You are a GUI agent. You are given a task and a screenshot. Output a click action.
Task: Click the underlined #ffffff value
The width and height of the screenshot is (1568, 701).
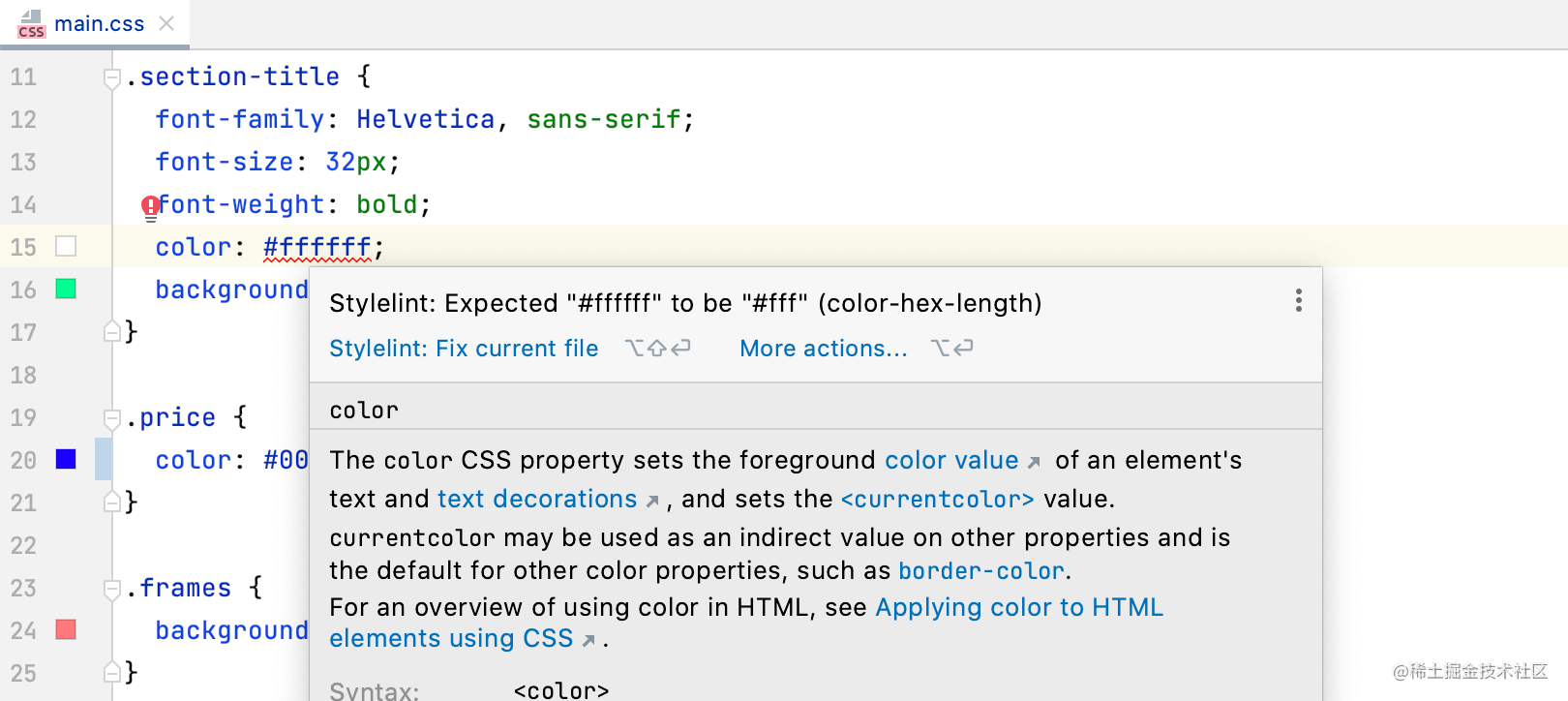tap(317, 248)
